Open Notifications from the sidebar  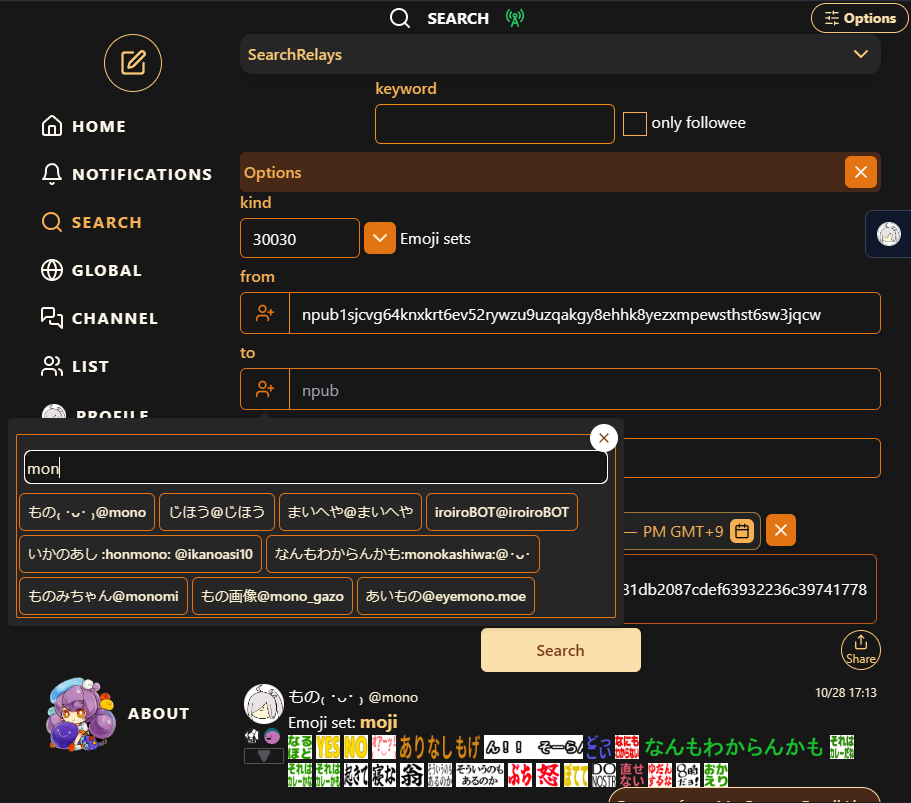point(127,174)
